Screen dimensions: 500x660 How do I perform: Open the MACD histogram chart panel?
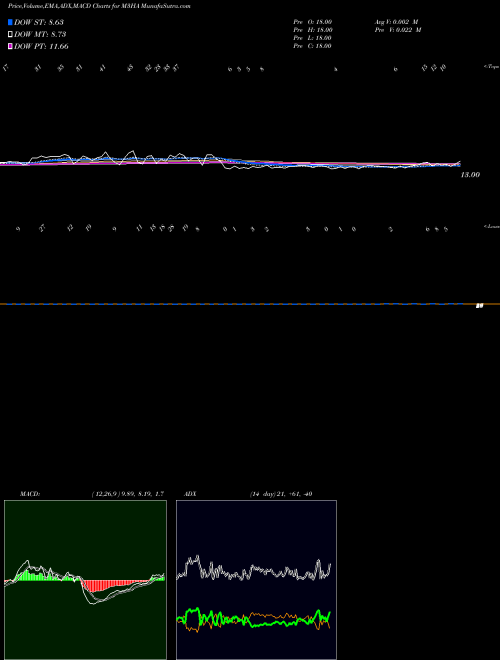click(85, 580)
